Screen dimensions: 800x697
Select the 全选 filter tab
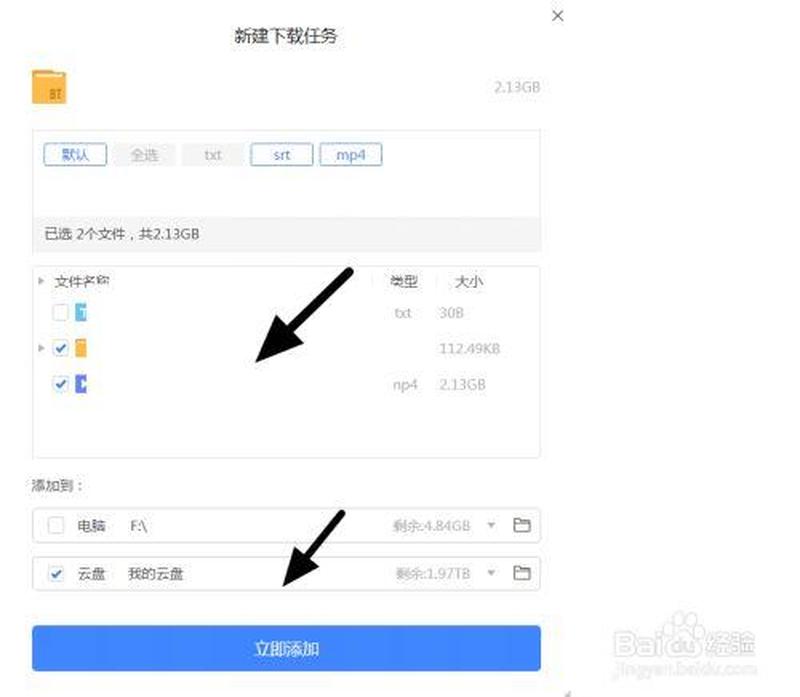pyautogui.click(x=144, y=155)
